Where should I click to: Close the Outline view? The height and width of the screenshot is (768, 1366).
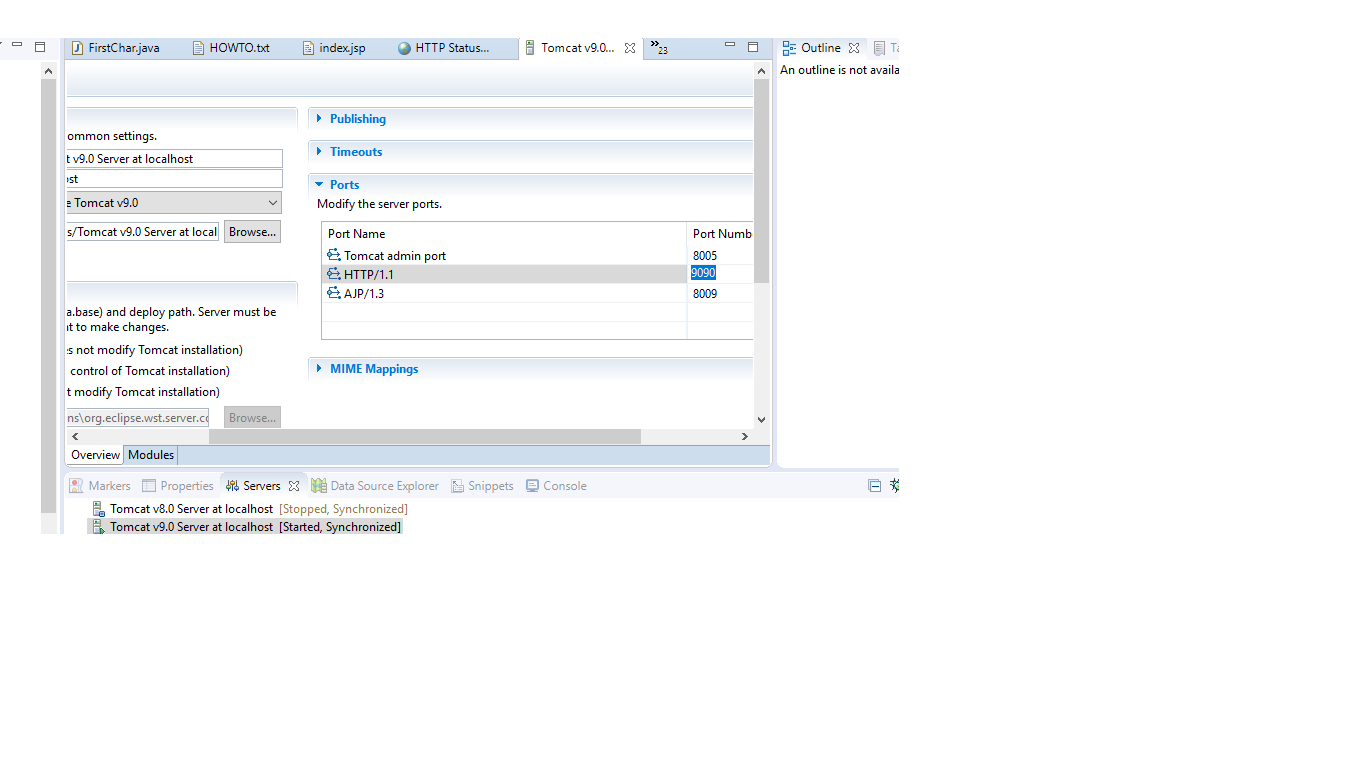coord(854,48)
